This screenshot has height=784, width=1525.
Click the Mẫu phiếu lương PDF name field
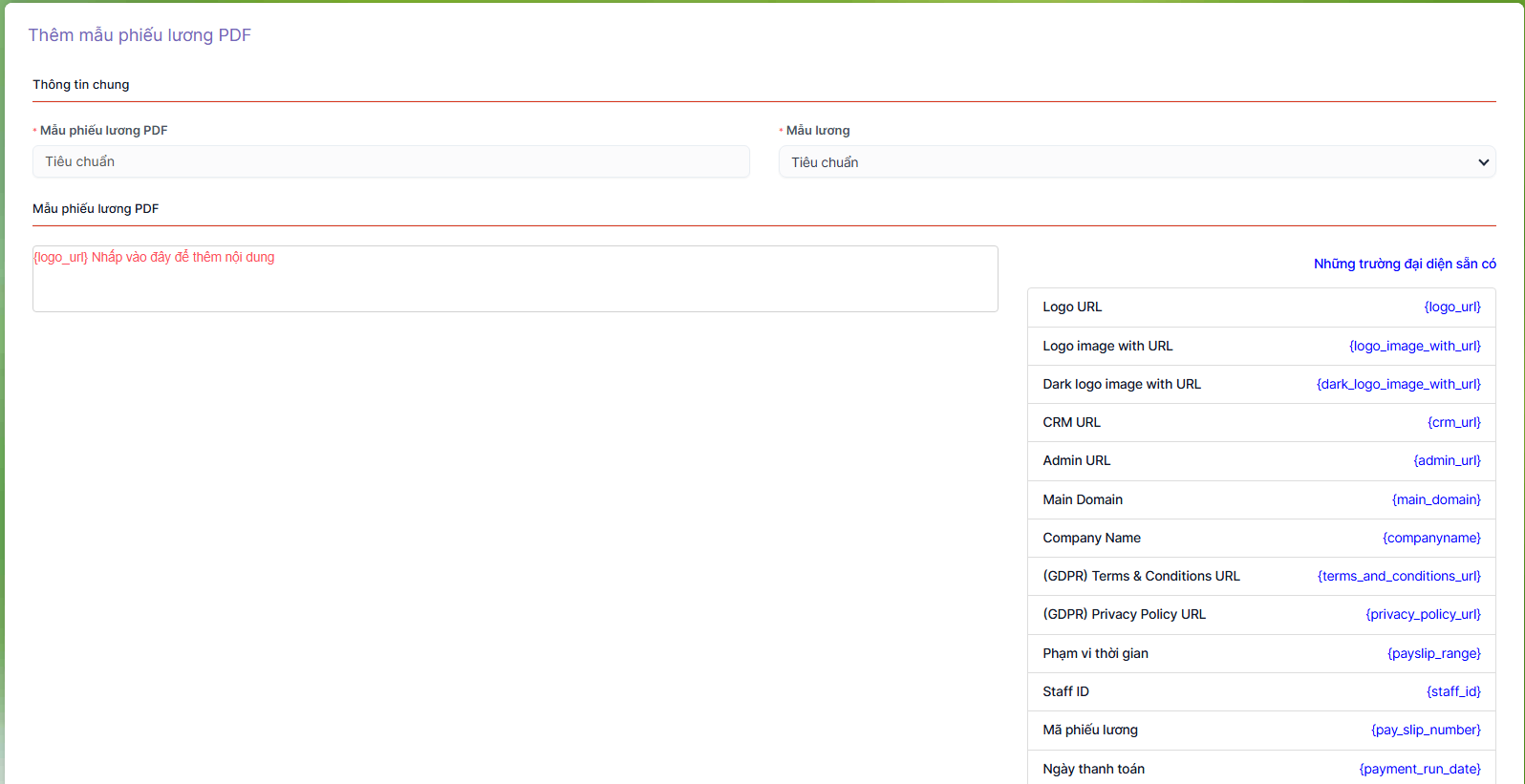pyautogui.click(x=391, y=162)
